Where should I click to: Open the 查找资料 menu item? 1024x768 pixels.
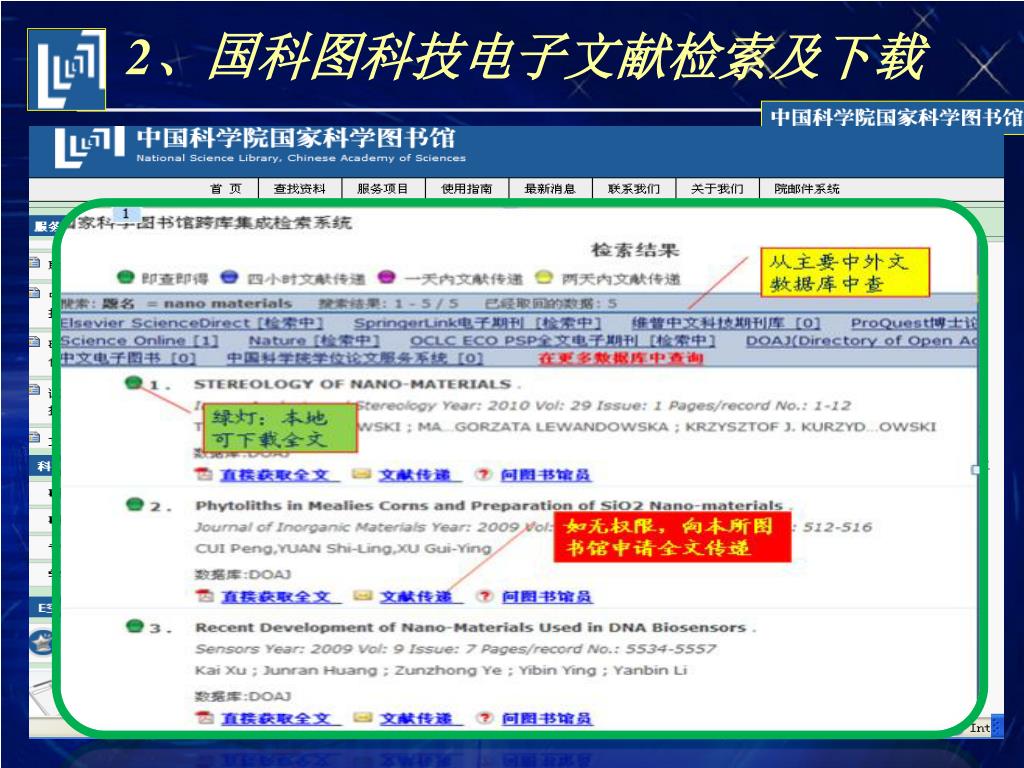point(300,189)
